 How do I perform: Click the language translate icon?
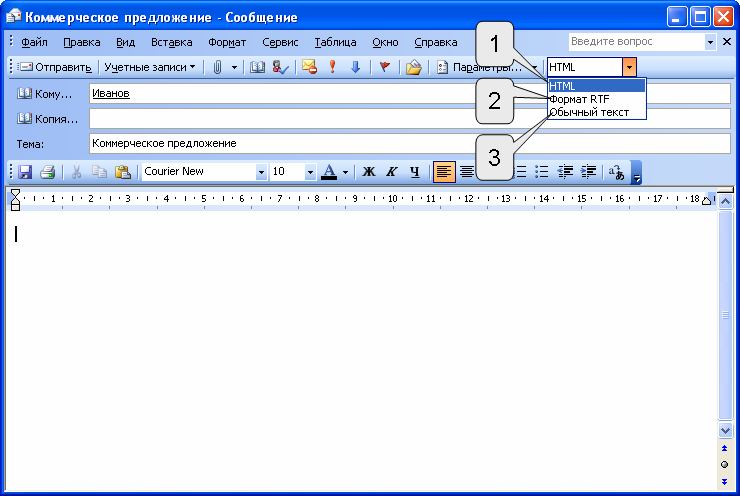pyautogui.click(x=616, y=172)
